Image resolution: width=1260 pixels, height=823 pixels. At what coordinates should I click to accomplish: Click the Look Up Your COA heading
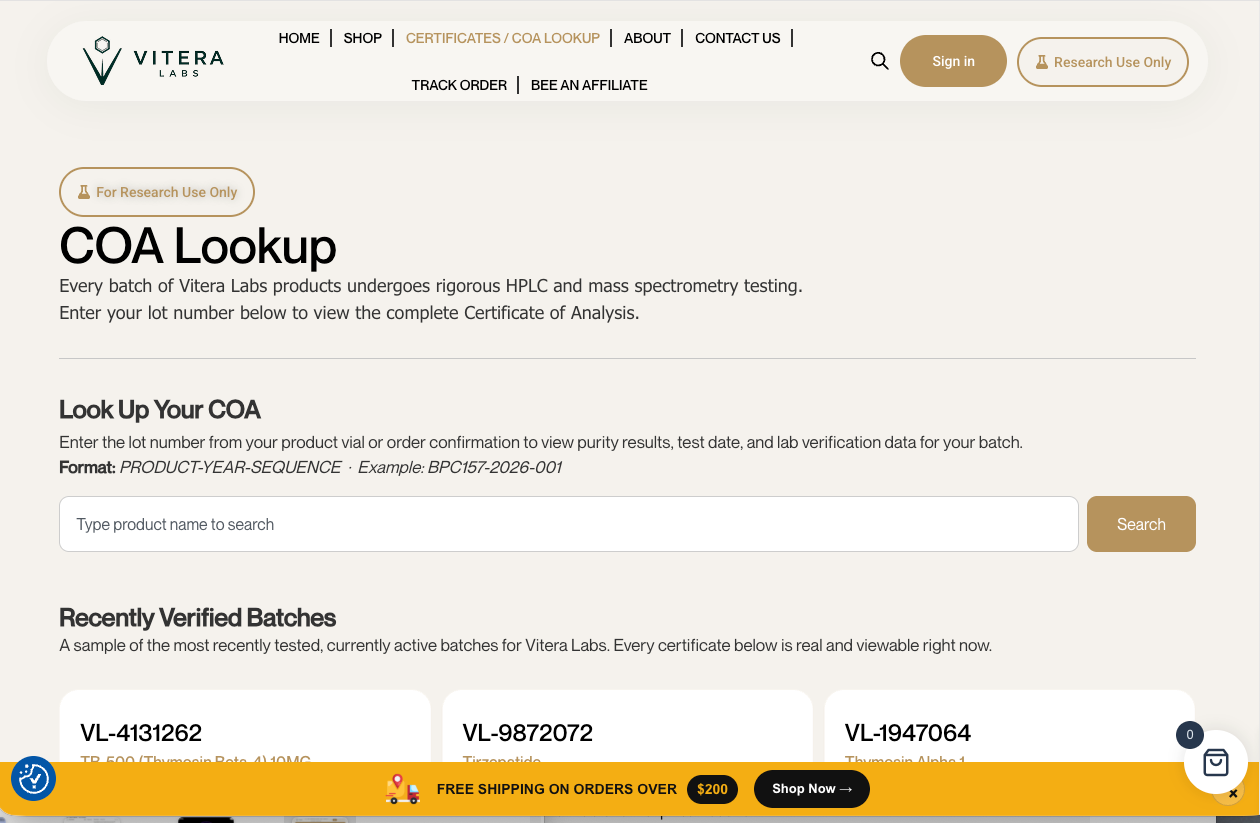[x=160, y=410]
